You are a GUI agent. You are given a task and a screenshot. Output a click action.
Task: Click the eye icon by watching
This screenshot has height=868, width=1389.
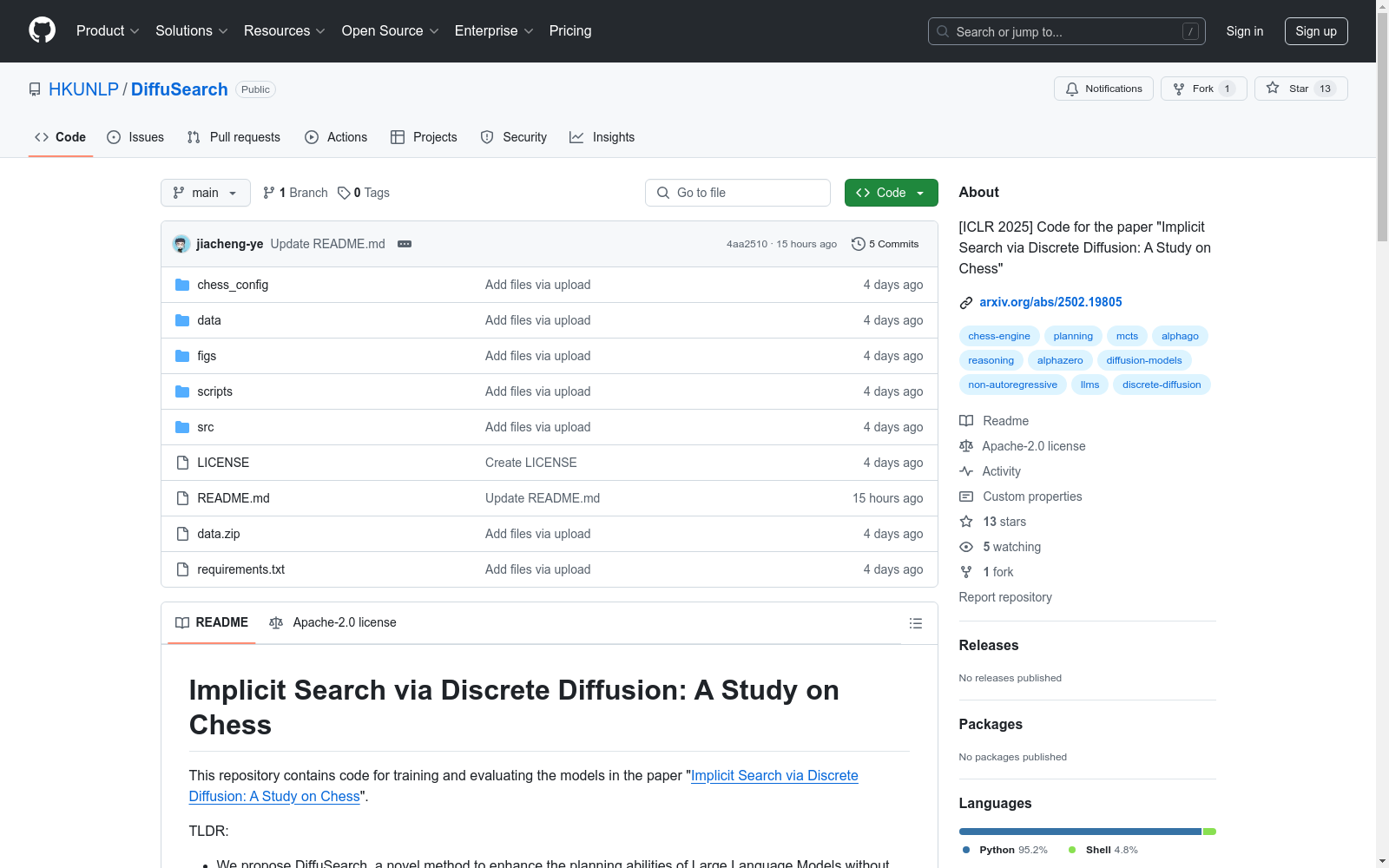tap(966, 547)
